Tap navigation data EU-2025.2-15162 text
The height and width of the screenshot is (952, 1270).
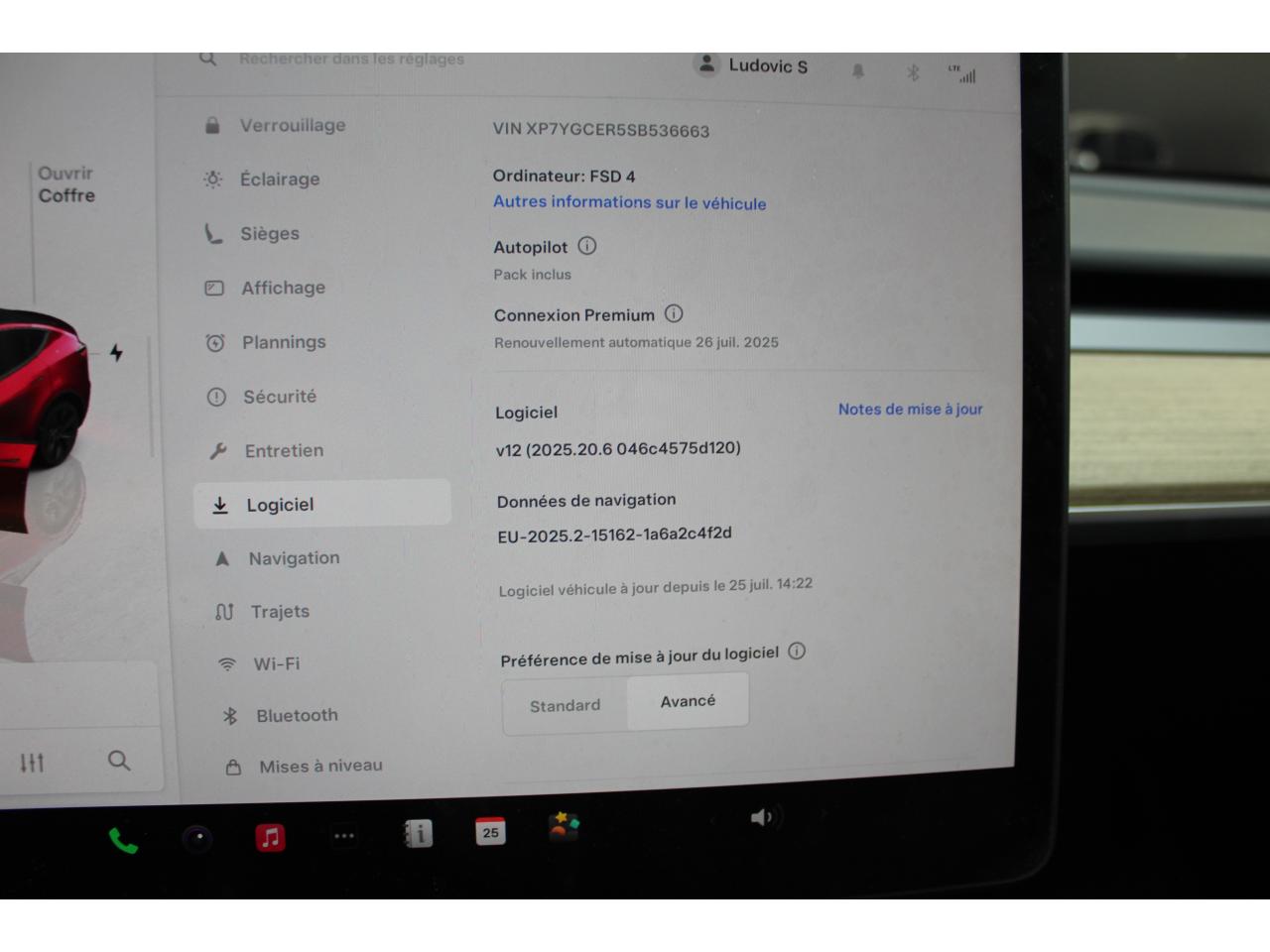click(x=615, y=535)
